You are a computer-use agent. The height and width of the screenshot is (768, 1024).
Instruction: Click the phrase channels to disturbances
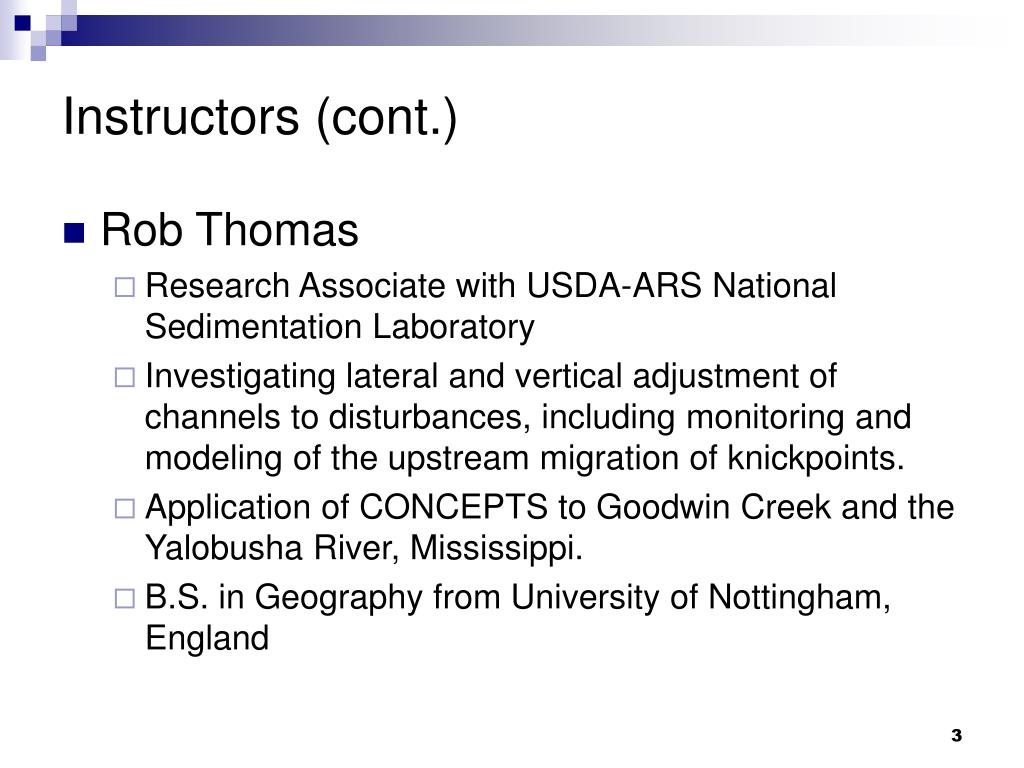[x=338, y=417]
